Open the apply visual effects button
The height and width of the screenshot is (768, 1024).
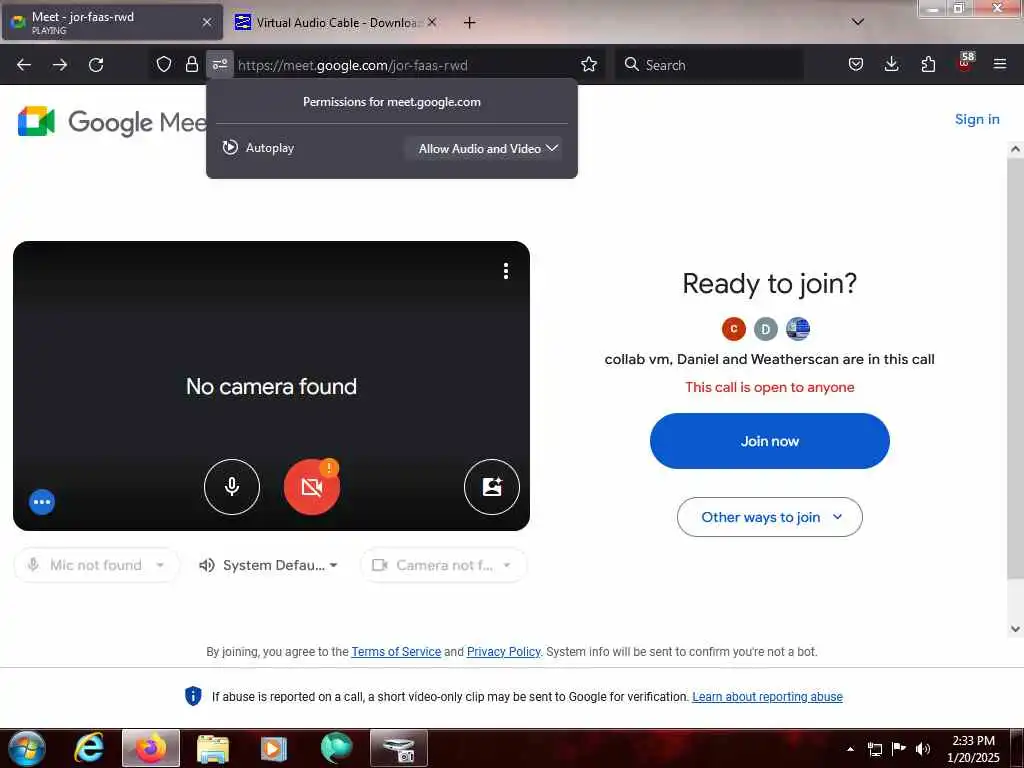tap(492, 487)
